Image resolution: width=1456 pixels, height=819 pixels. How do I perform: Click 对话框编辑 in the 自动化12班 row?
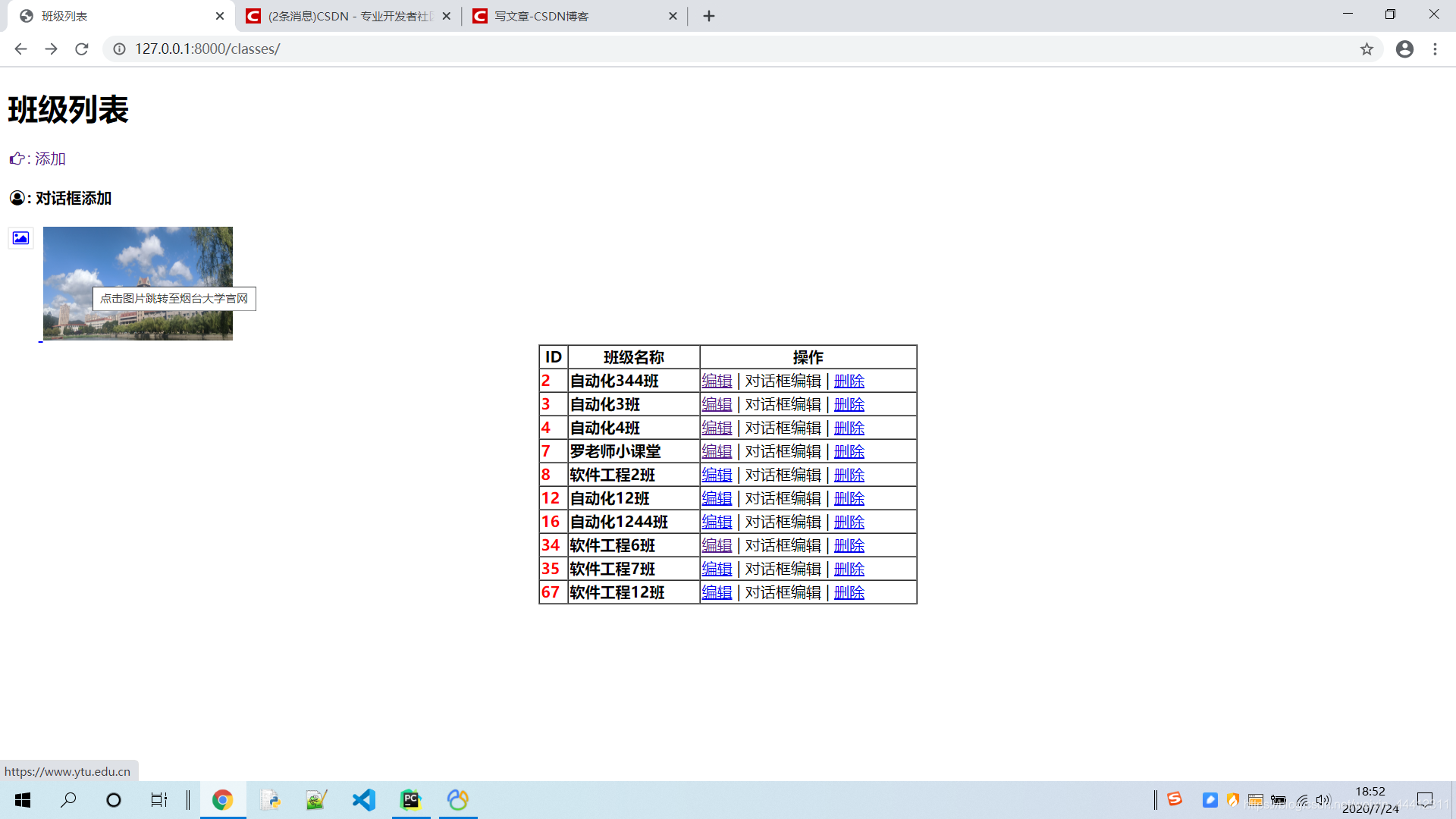point(783,498)
